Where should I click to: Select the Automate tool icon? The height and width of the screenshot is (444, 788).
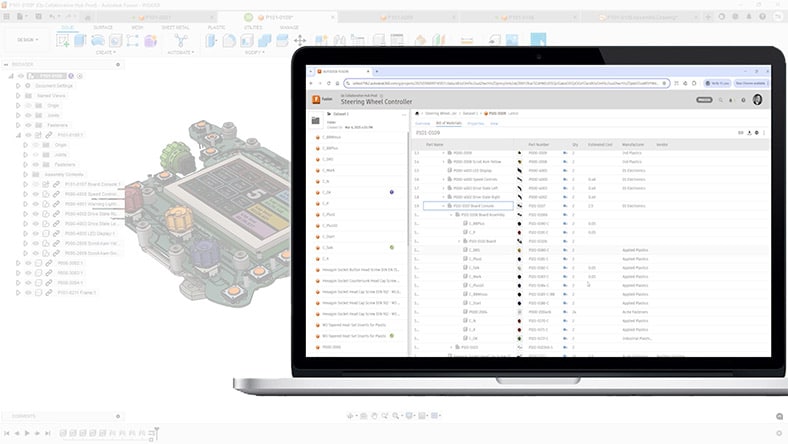click(181, 41)
